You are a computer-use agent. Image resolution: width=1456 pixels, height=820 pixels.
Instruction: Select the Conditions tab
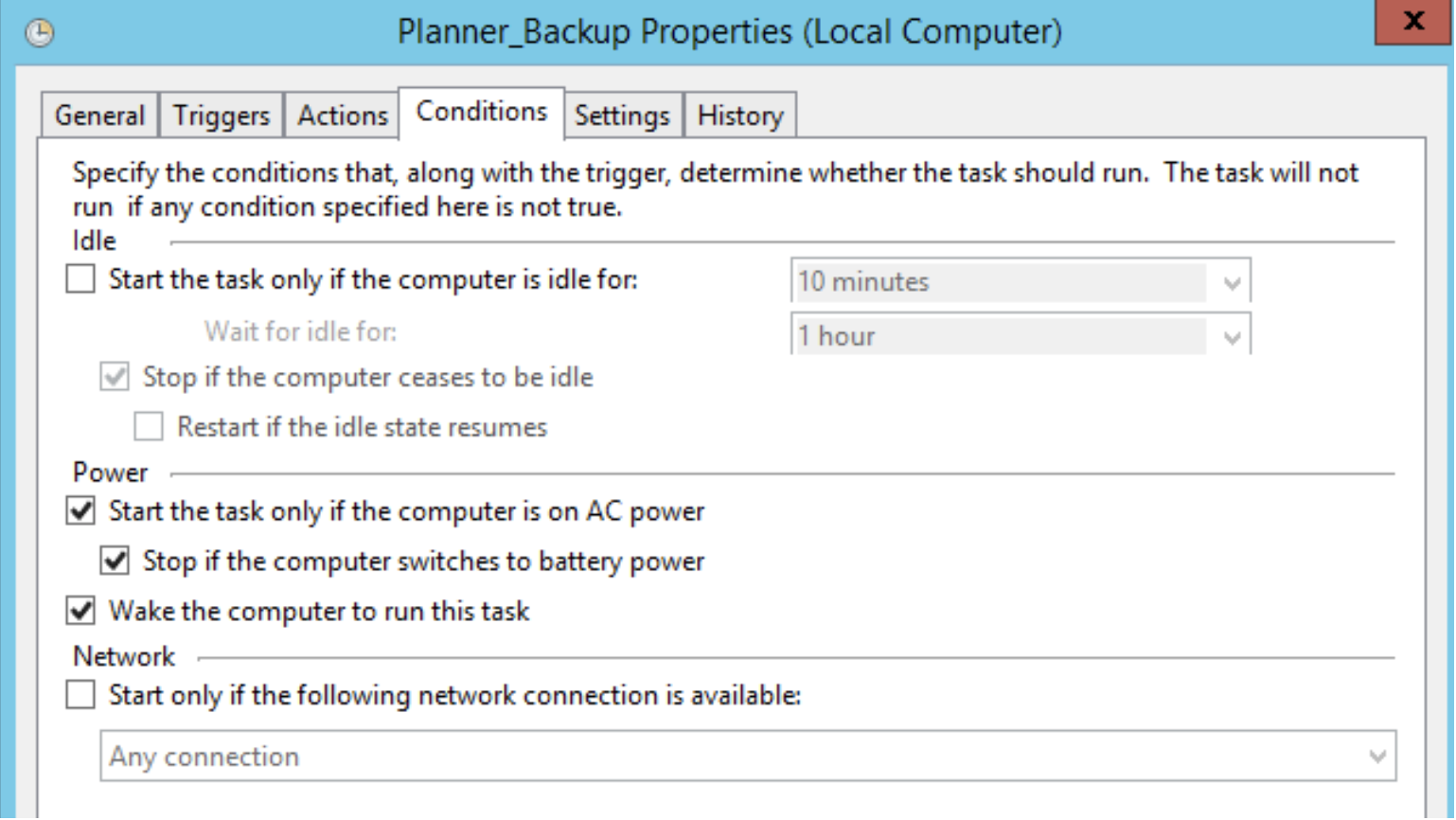[482, 112]
